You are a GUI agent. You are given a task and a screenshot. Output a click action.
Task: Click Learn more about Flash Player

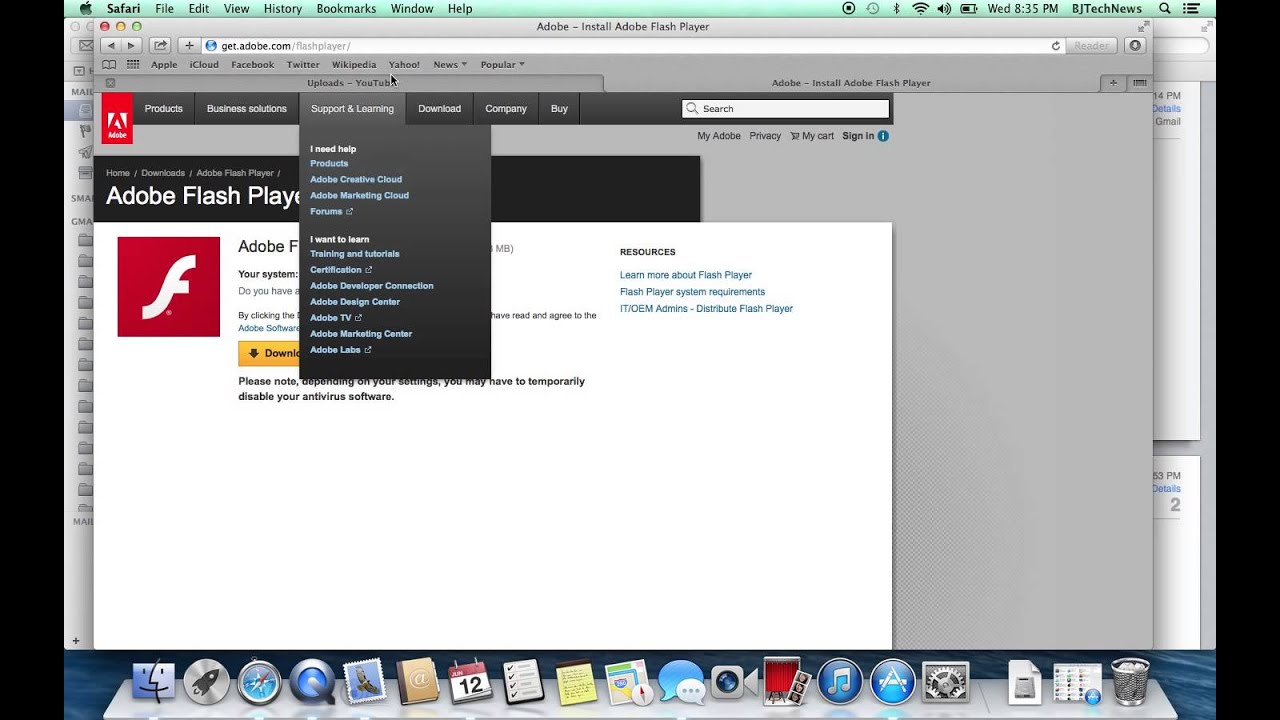(686, 275)
